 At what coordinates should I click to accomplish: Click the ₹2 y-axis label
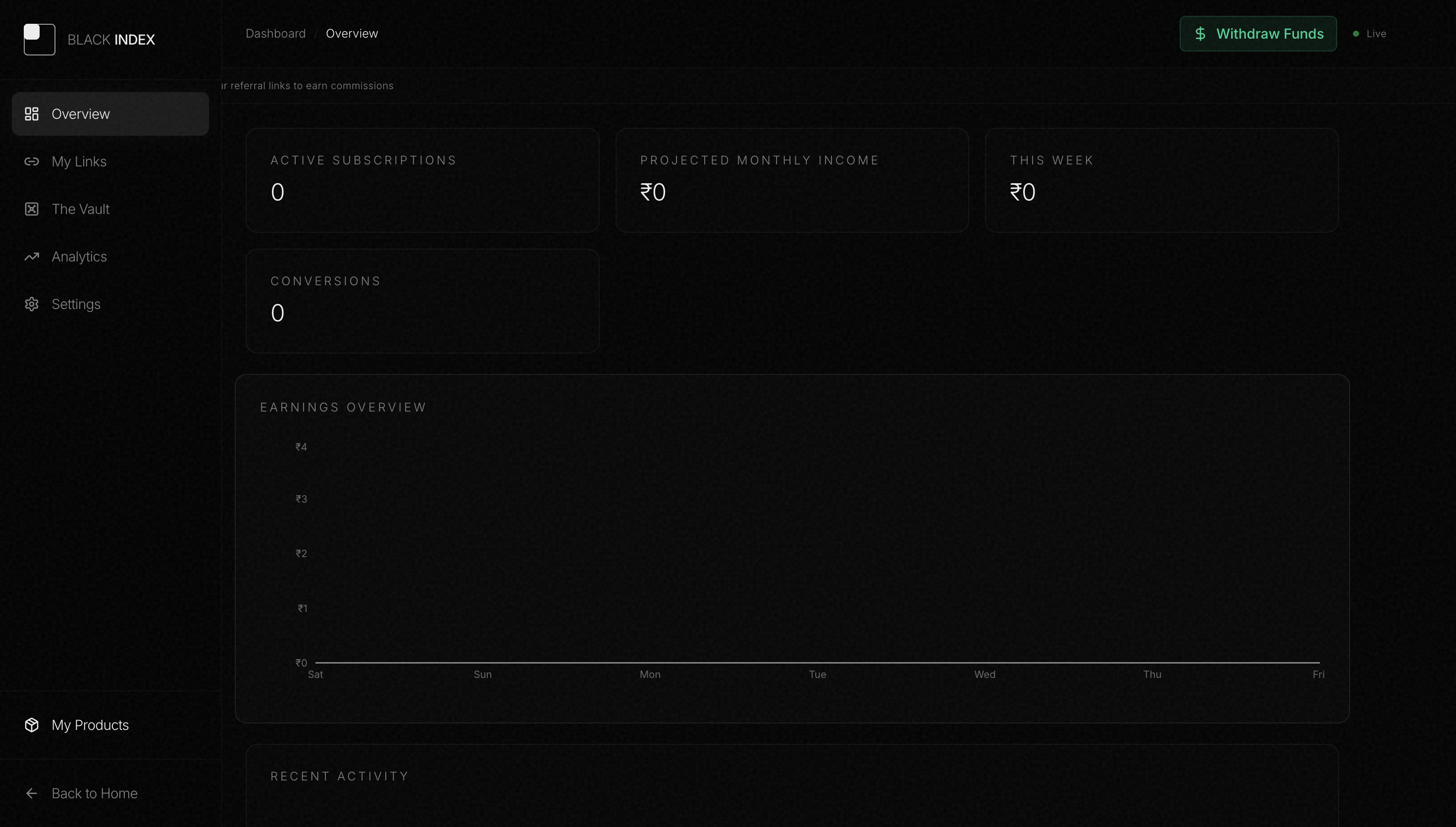click(x=302, y=554)
